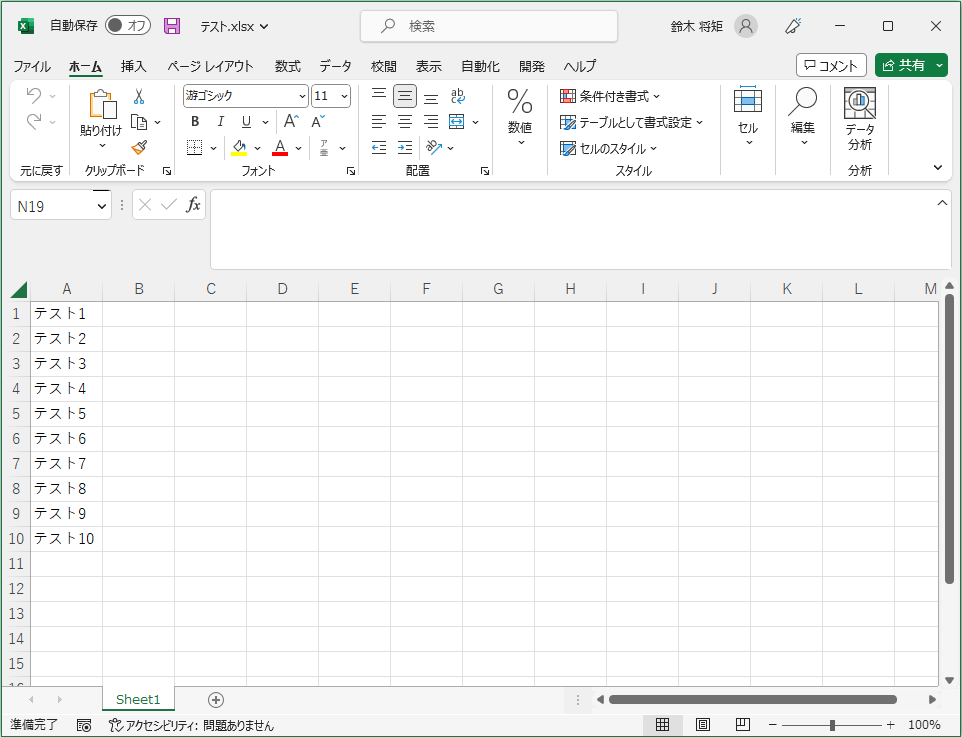Click the center horizontal align icon
The height and width of the screenshot is (737, 962).
pos(405,122)
